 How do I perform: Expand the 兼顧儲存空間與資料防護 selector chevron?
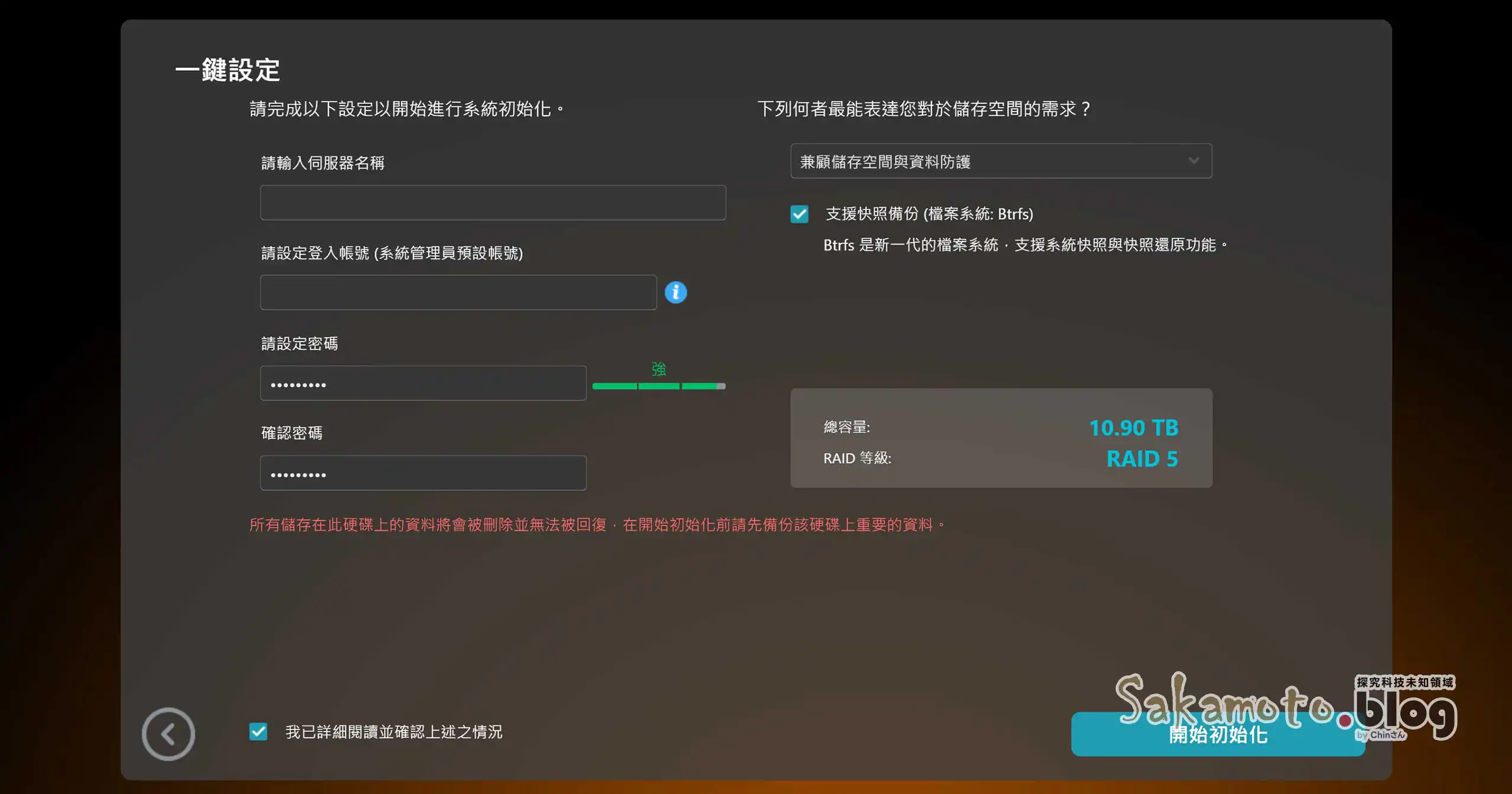[x=1194, y=160]
